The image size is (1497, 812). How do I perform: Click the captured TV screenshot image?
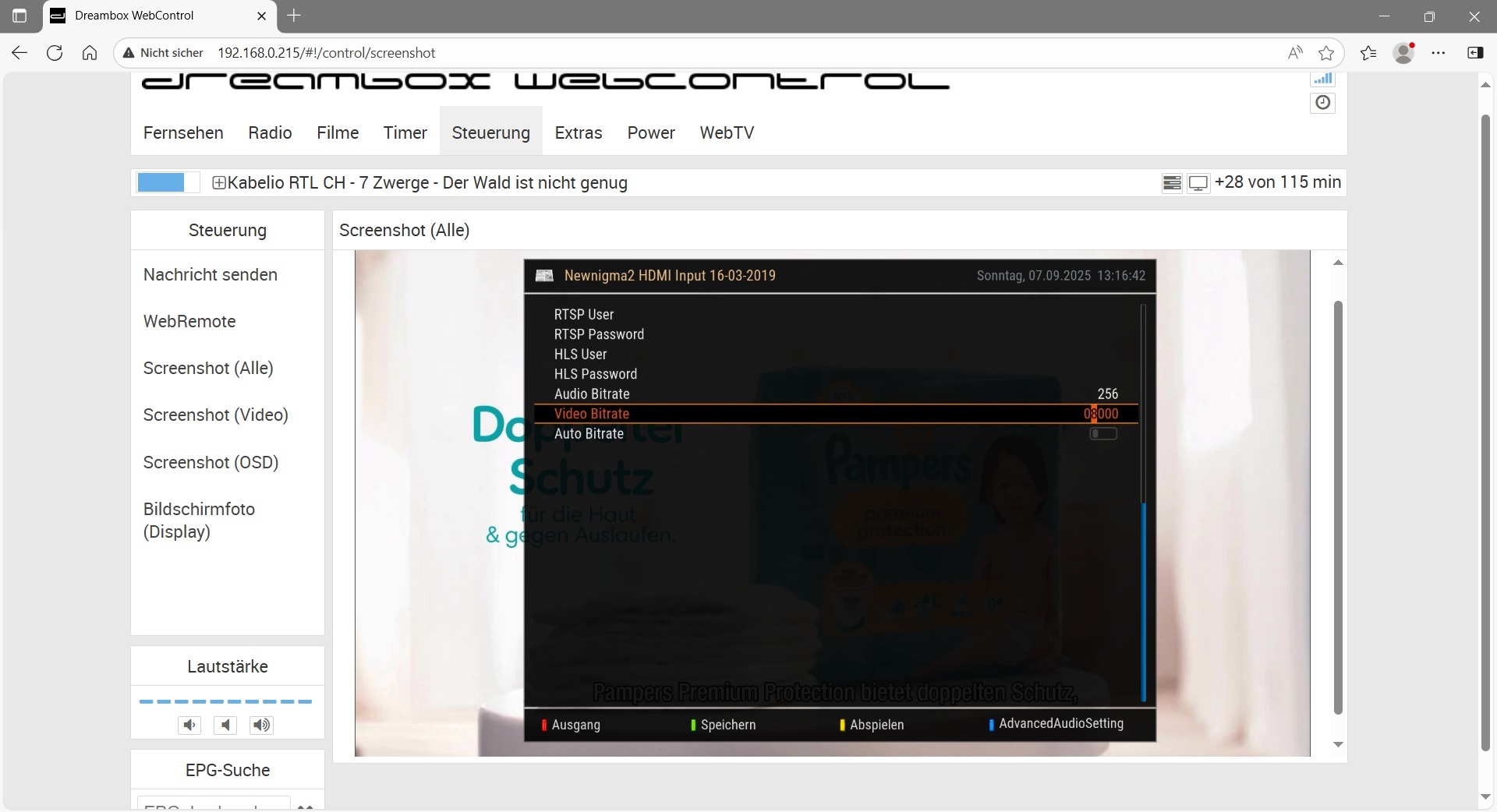click(x=832, y=503)
